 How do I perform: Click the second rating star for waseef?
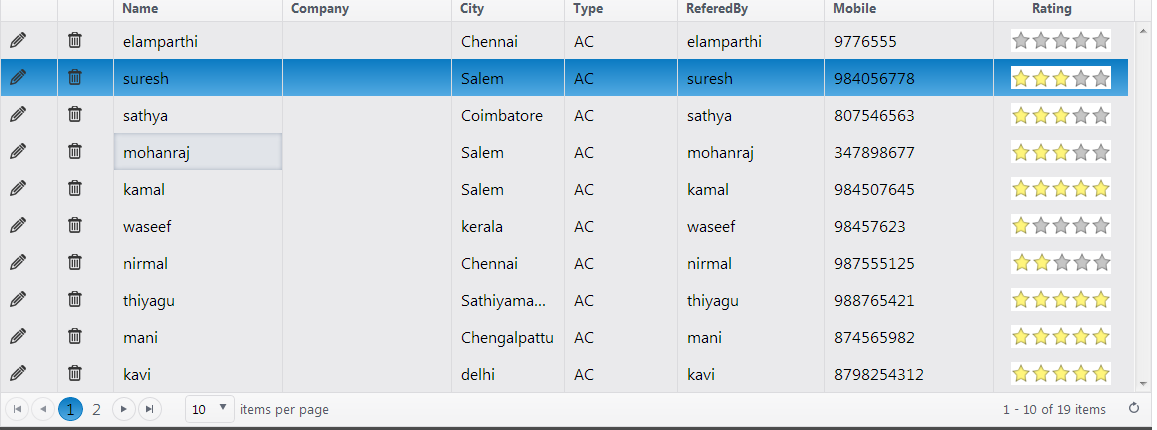pyautogui.click(x=1041, y=226)
